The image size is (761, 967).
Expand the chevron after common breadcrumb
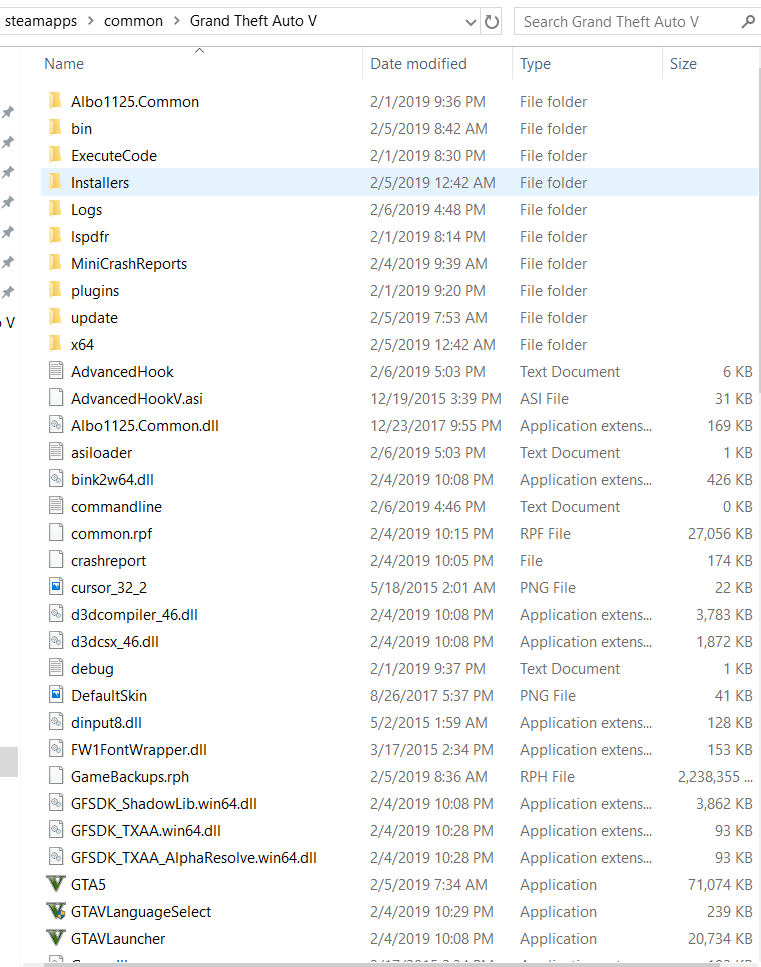(177, 21)
